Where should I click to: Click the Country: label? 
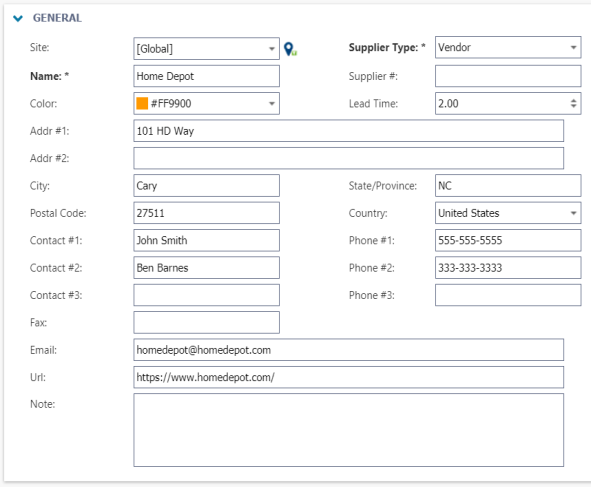click(x=368, y=213)
